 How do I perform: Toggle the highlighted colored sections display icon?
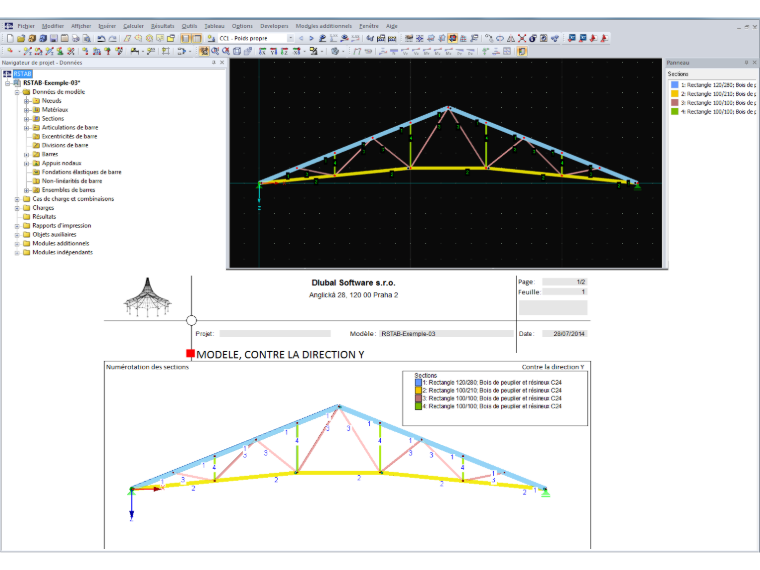tap(522, 51)
